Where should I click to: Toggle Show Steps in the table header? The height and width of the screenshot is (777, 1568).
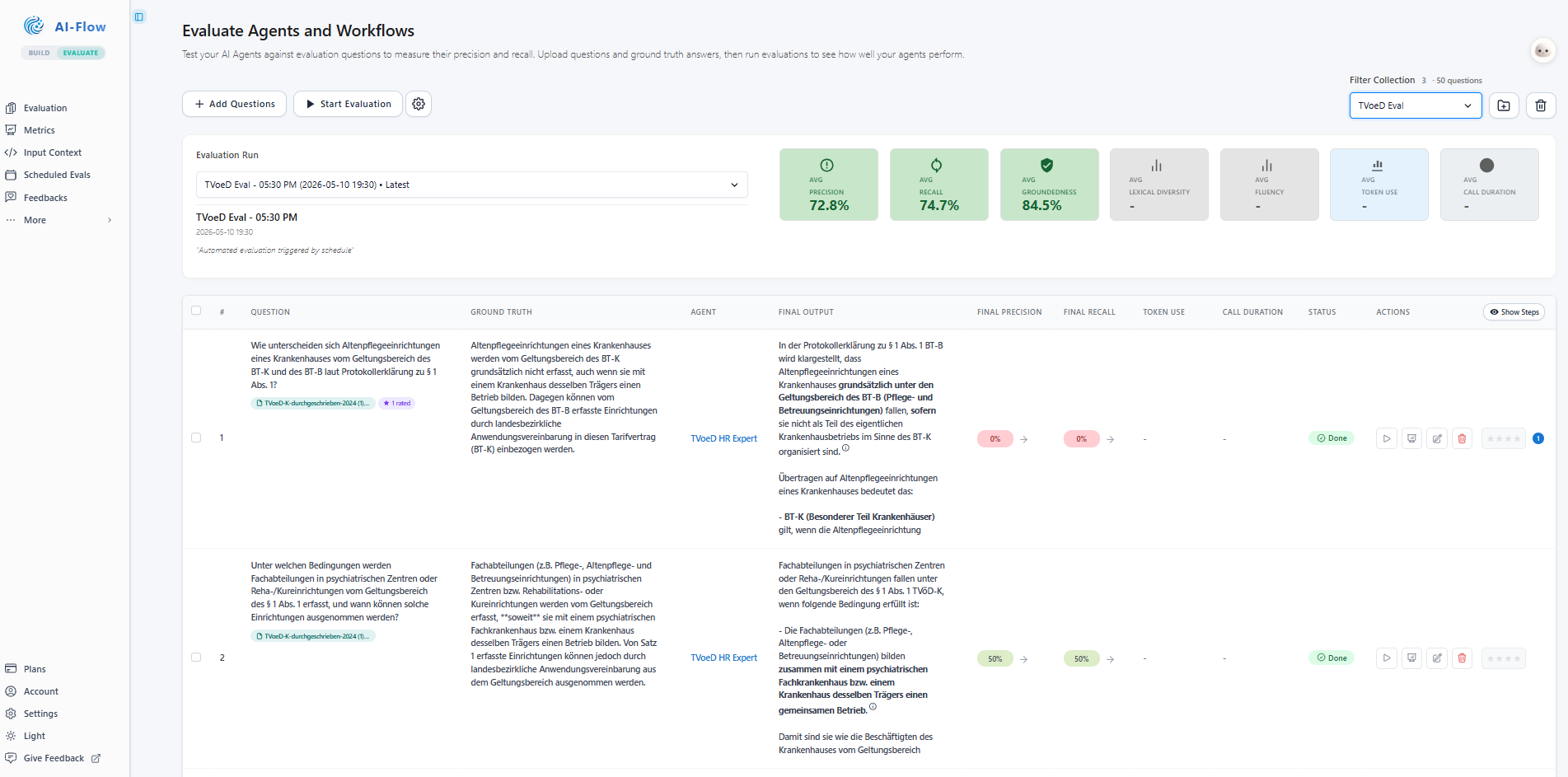(1514, 312)
